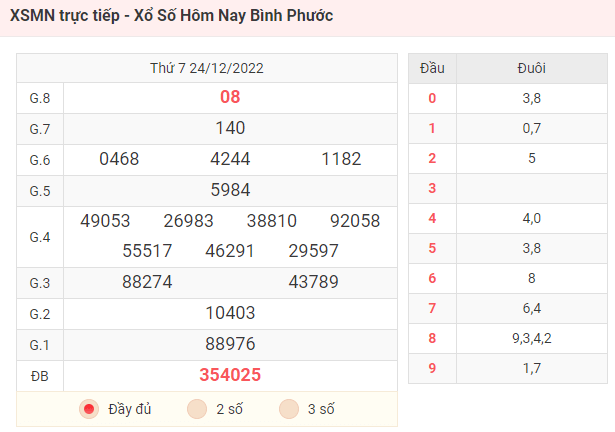Click the G.1 result 88976

coord(230,344)
